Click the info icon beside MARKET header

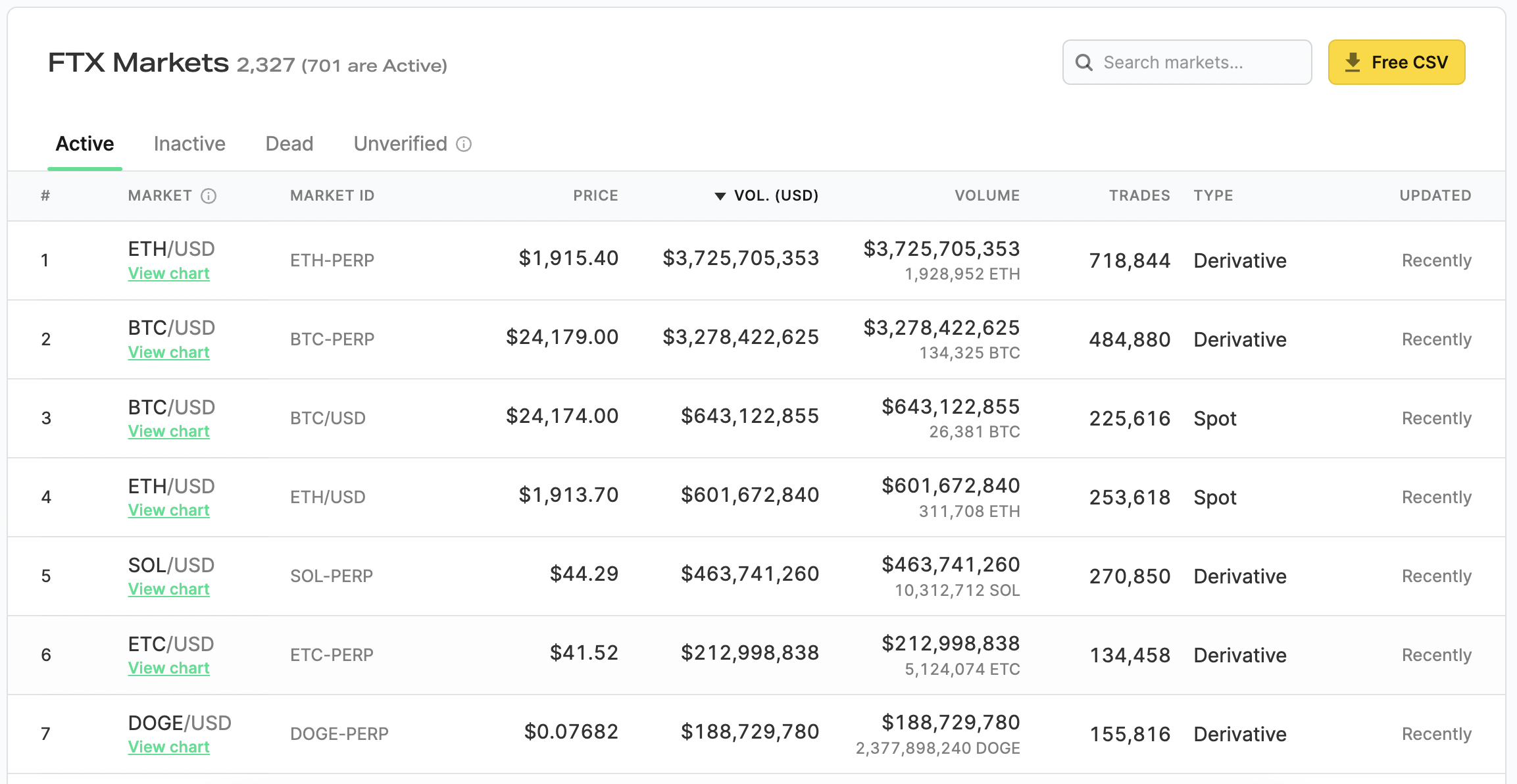click(x=209, y=196)
